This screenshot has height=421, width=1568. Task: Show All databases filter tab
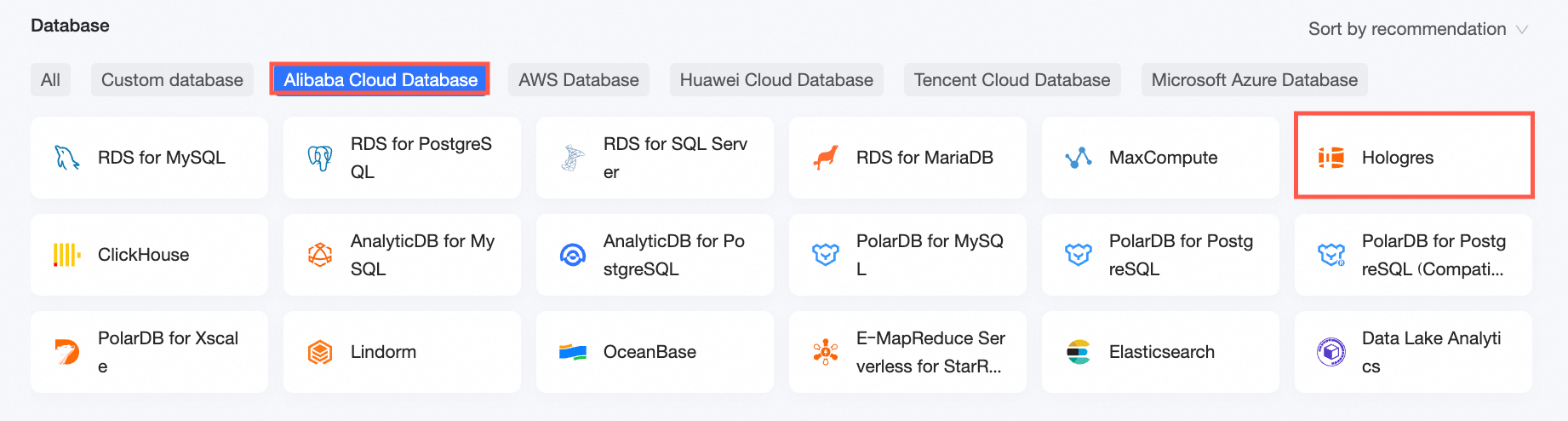point(50,80)
